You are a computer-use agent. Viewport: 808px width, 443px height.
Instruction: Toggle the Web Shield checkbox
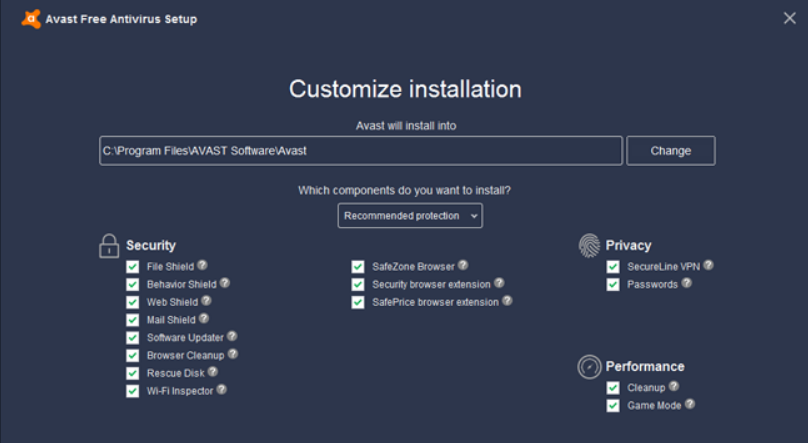pyautogui.click(x=132, y=302)
